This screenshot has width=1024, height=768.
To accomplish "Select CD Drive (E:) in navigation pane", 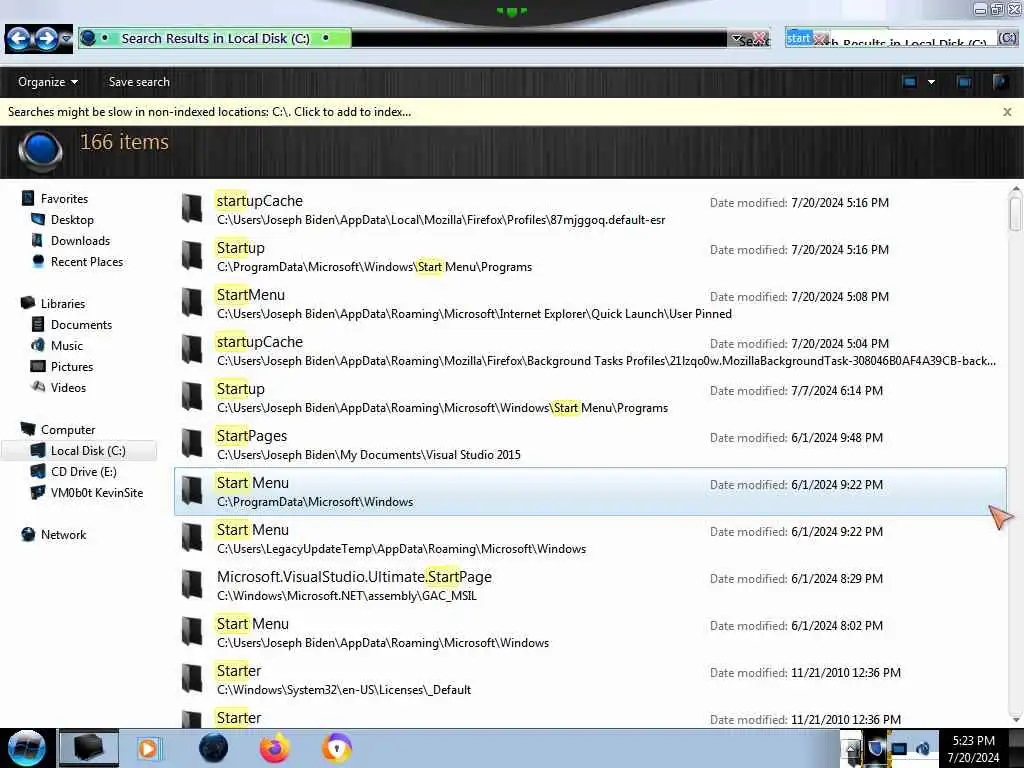I will pyautogui.click(x=84, y=472).
